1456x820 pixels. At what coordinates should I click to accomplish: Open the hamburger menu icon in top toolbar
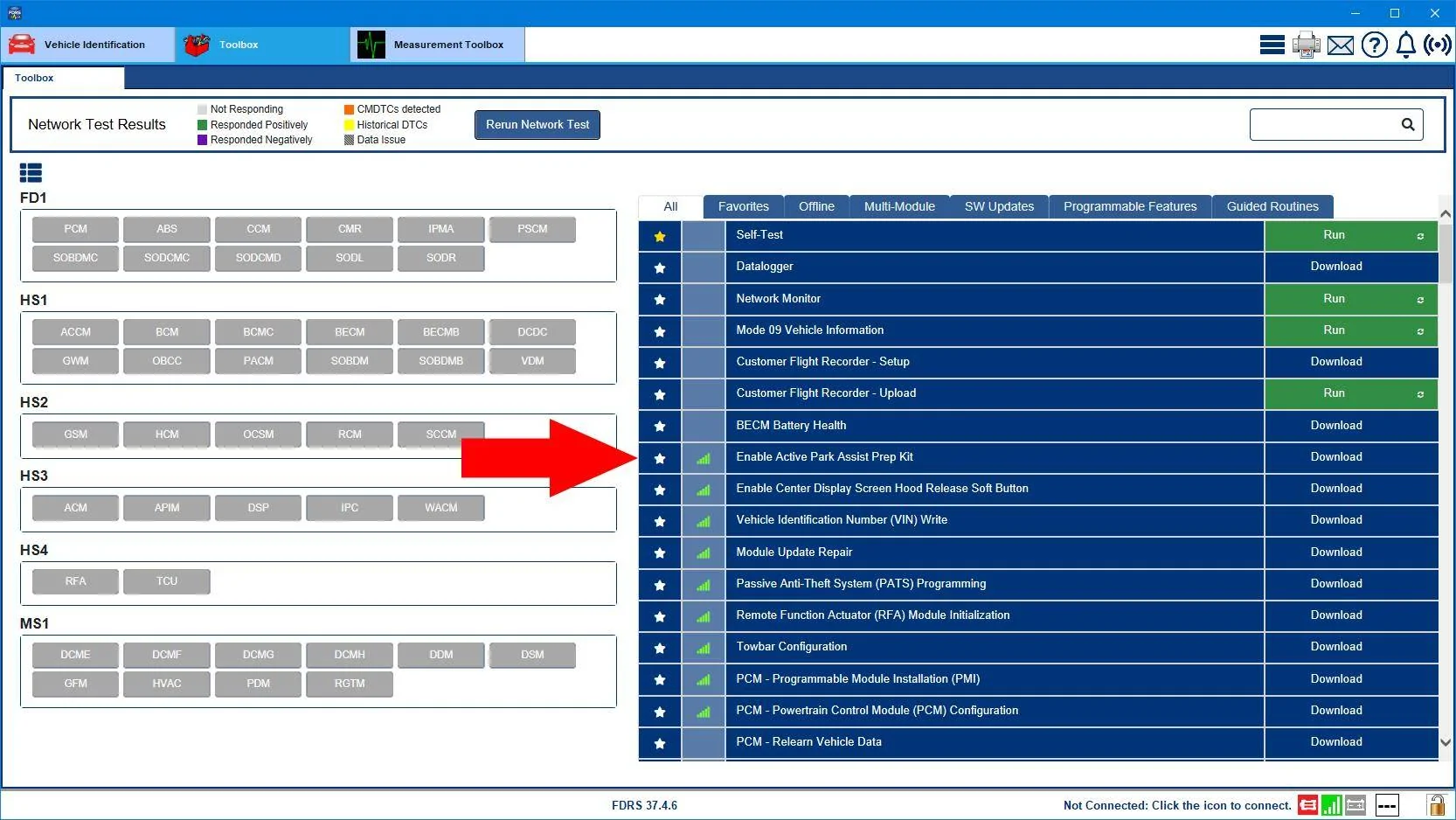tap(1272, 45)
